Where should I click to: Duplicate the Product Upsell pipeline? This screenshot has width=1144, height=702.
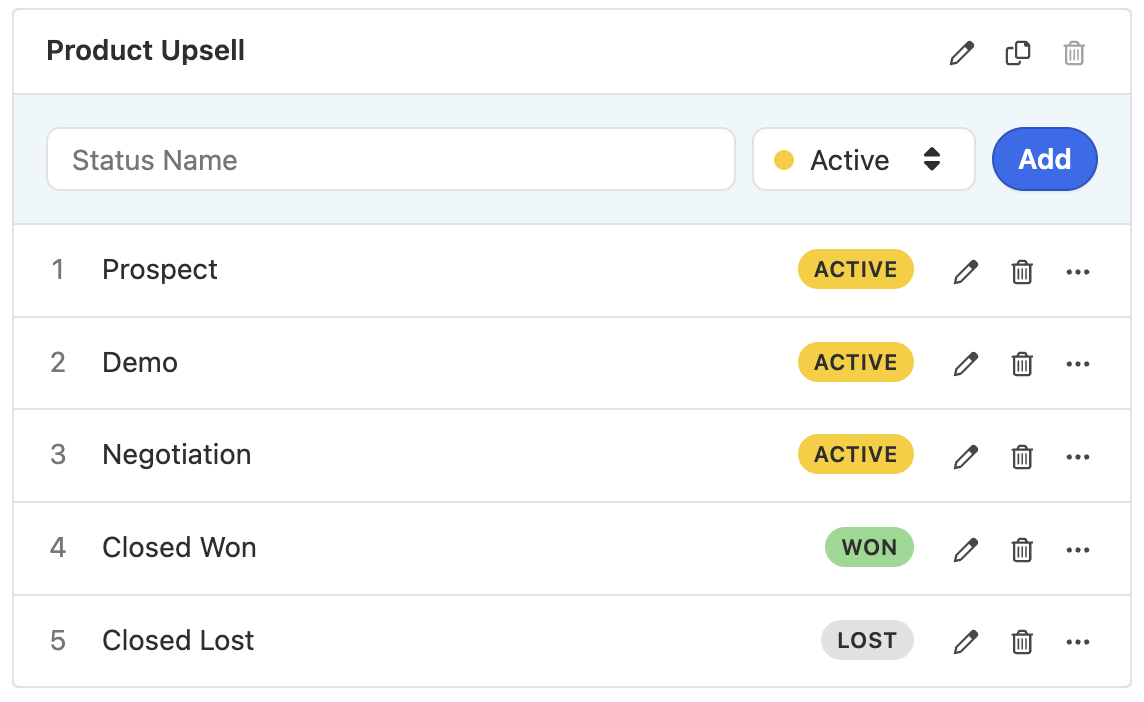point(1018,53)
